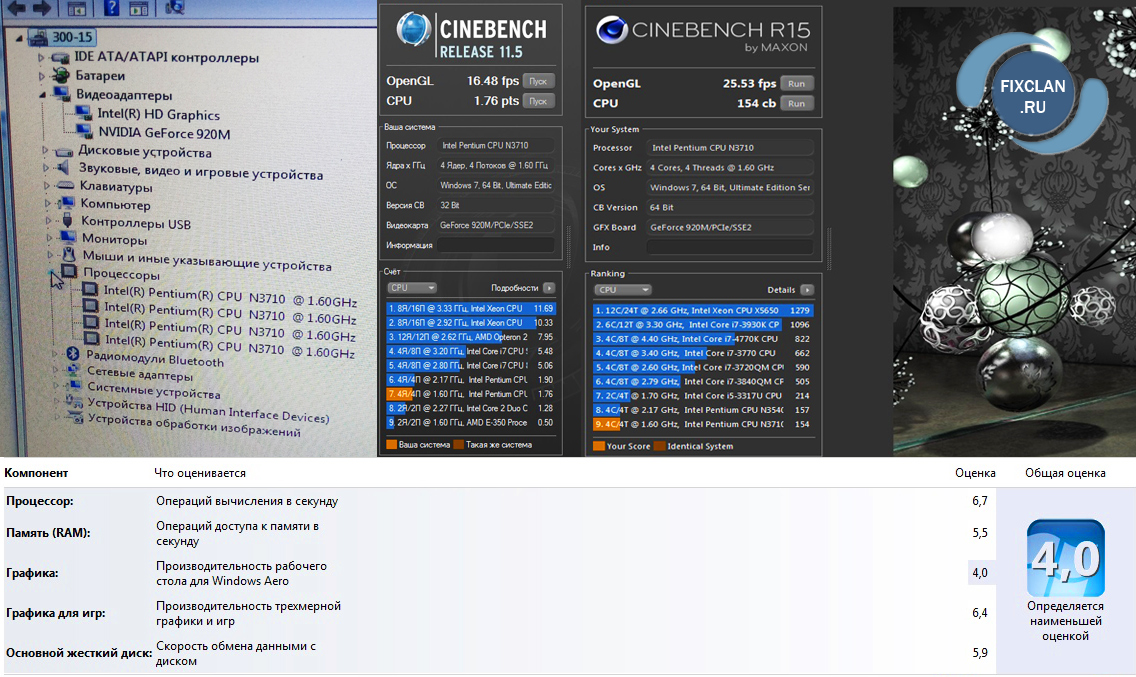This screenshot has width=1136, height=677.
Task: Expand the Клавиатуры node
Action: pos(46,186)
